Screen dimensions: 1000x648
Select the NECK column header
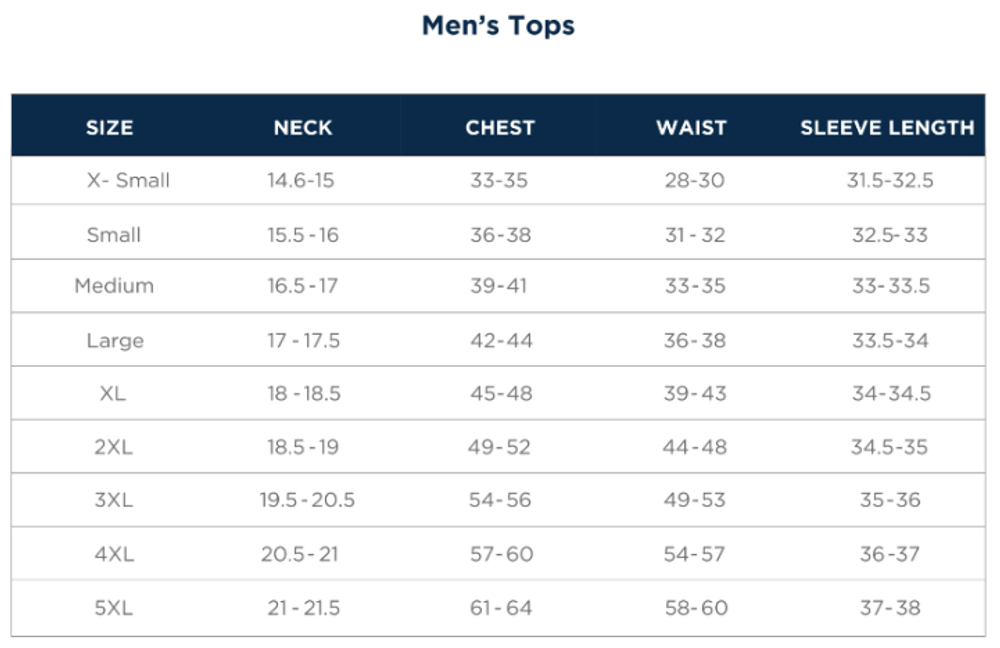[303, 128]
